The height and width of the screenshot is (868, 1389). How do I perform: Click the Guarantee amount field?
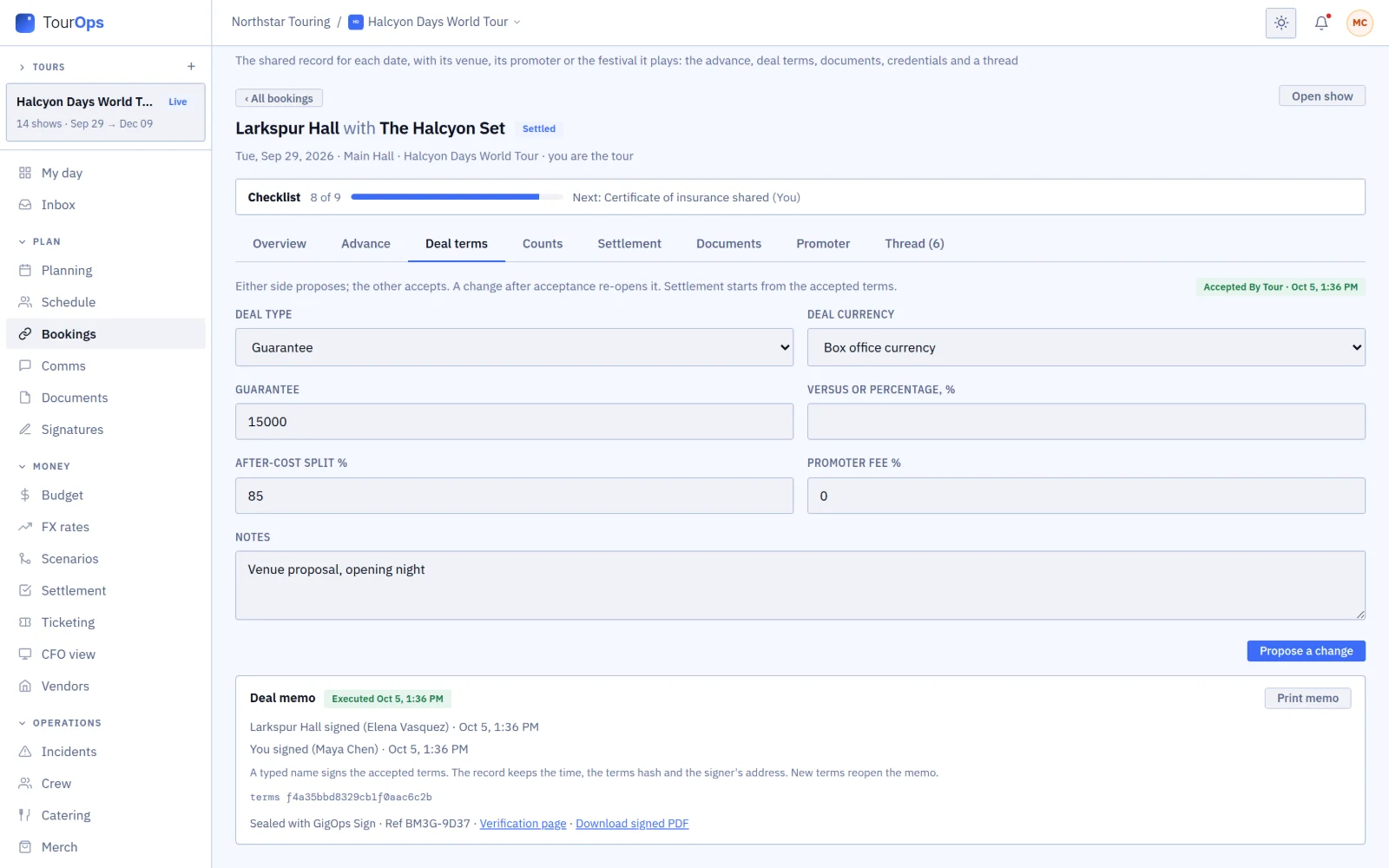coord(514,422)
